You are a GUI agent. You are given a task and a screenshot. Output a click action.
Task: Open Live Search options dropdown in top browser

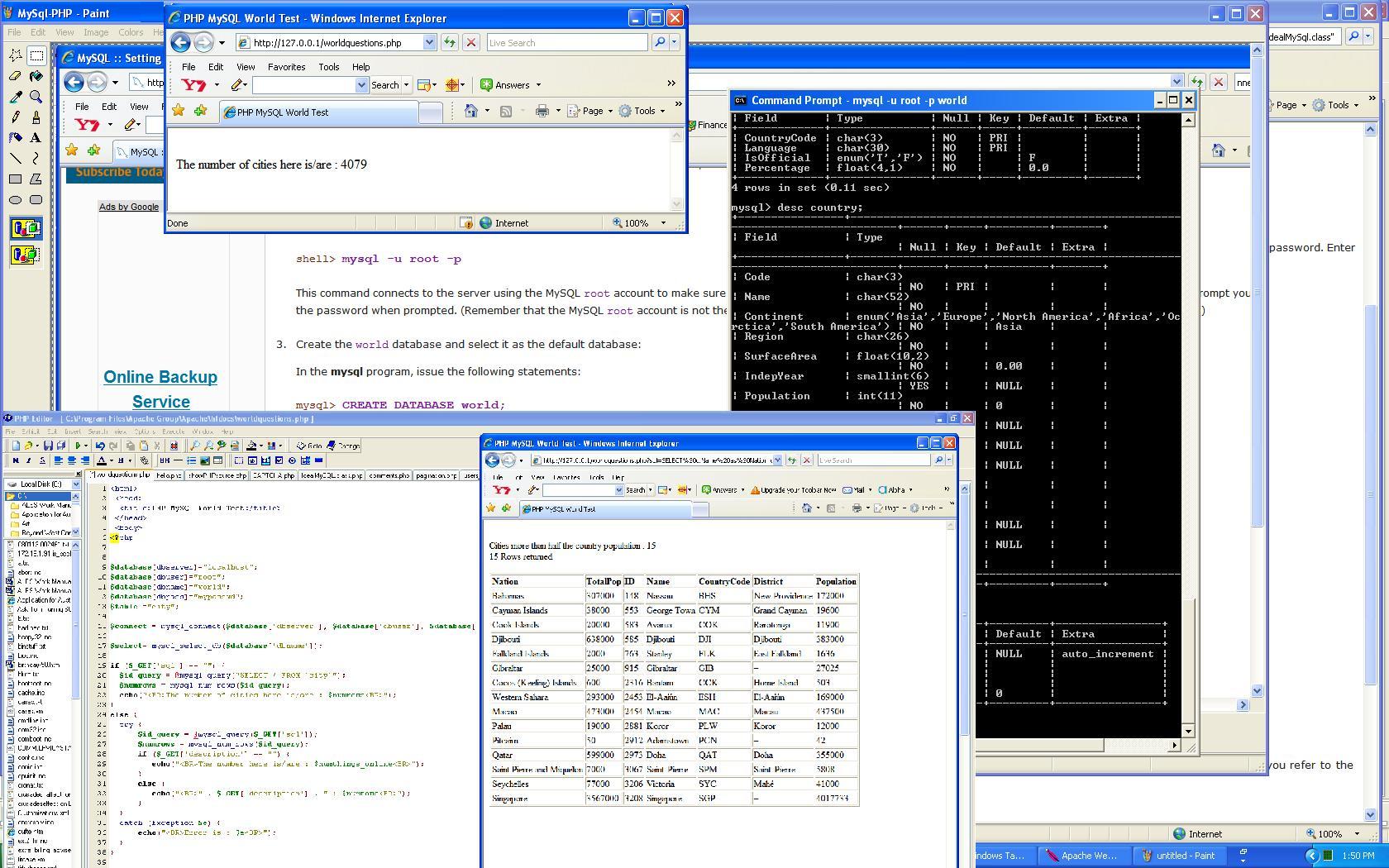pyautogui.click(x=675, y=42)
